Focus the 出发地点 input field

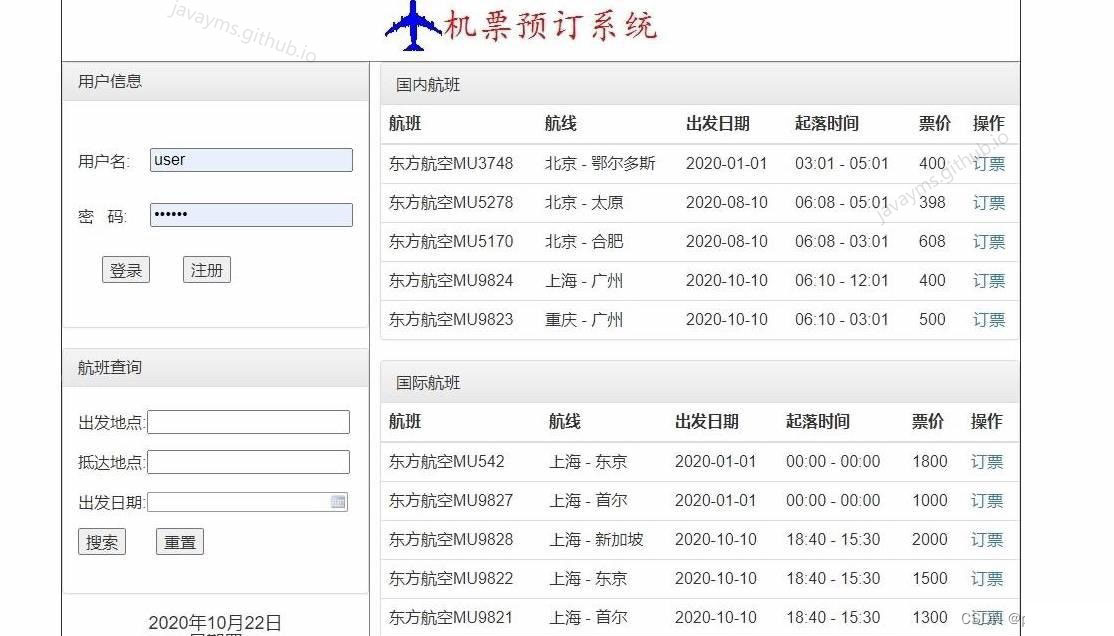(249, 422)
